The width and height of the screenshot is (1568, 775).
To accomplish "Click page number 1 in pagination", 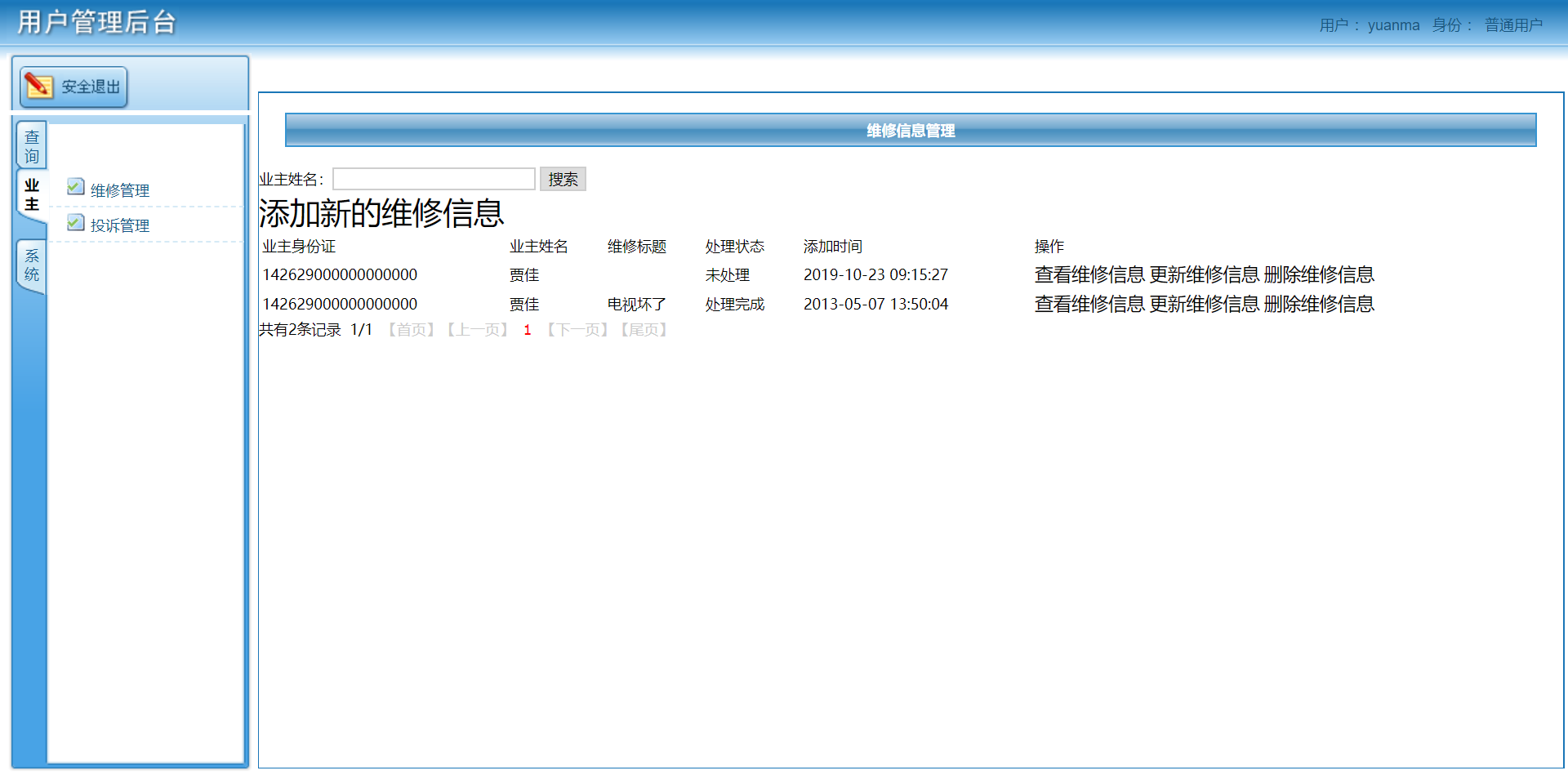I will pyautogui.click(x=527, y=329).
